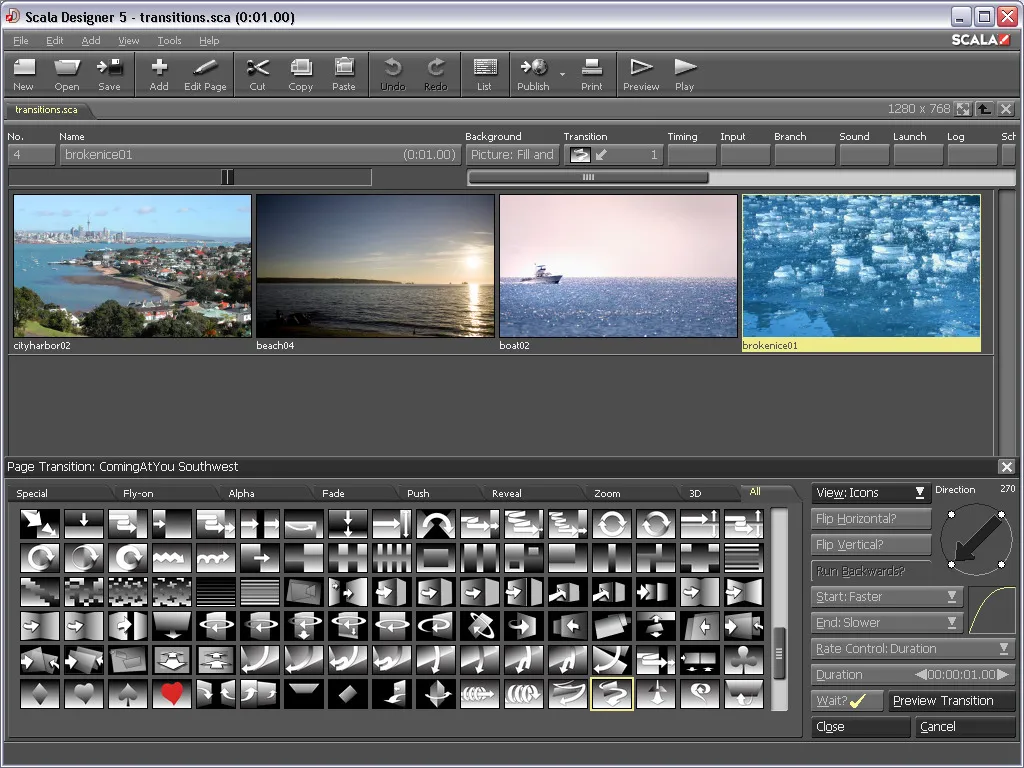Click the Preview Transition button

point(950,701)
